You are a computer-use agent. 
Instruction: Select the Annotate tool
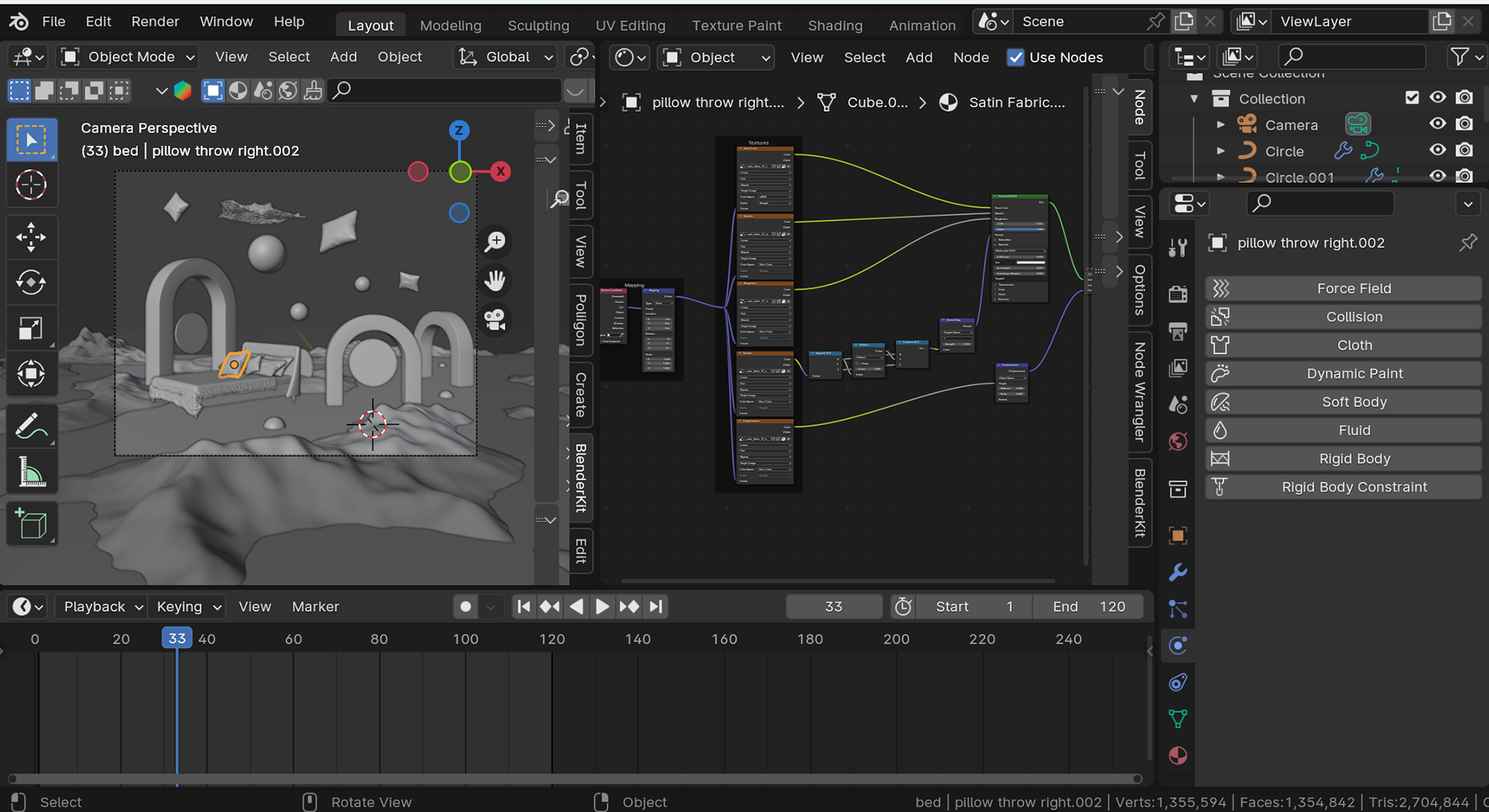tap(32, 426)
